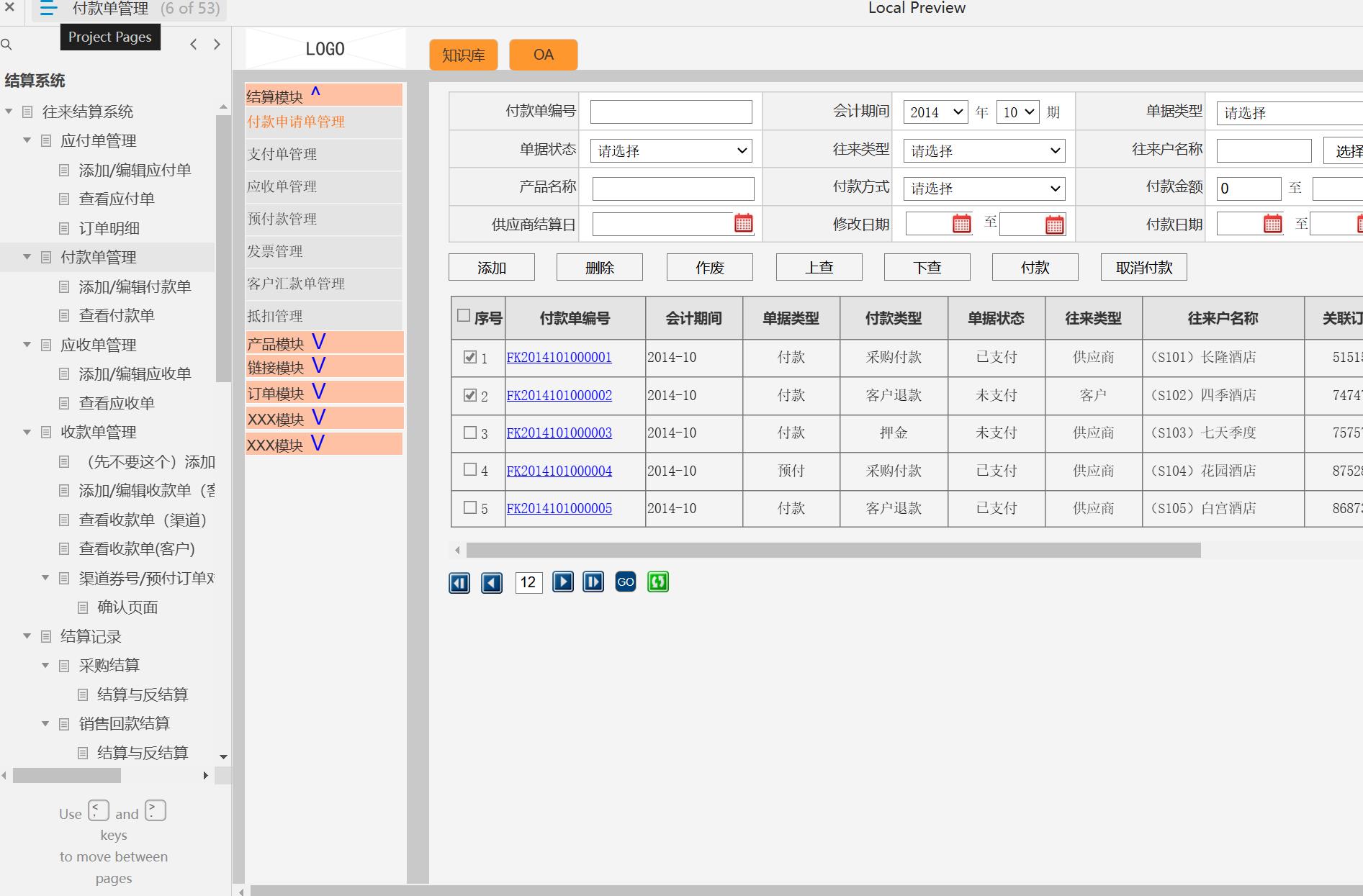Open calendar for 付款日期 start date
Viewport: 1363px width, 896px height.
coord(1273,224)
